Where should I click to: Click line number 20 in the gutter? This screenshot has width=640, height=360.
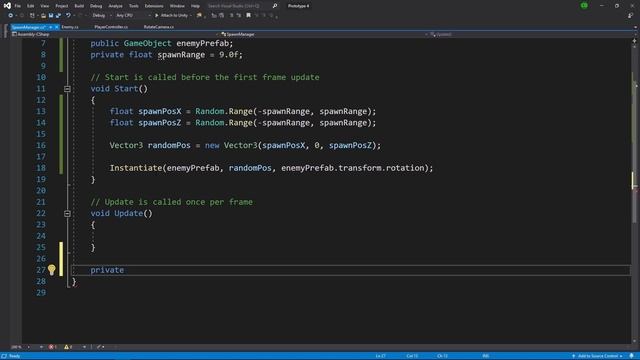[x=41, y=191]
